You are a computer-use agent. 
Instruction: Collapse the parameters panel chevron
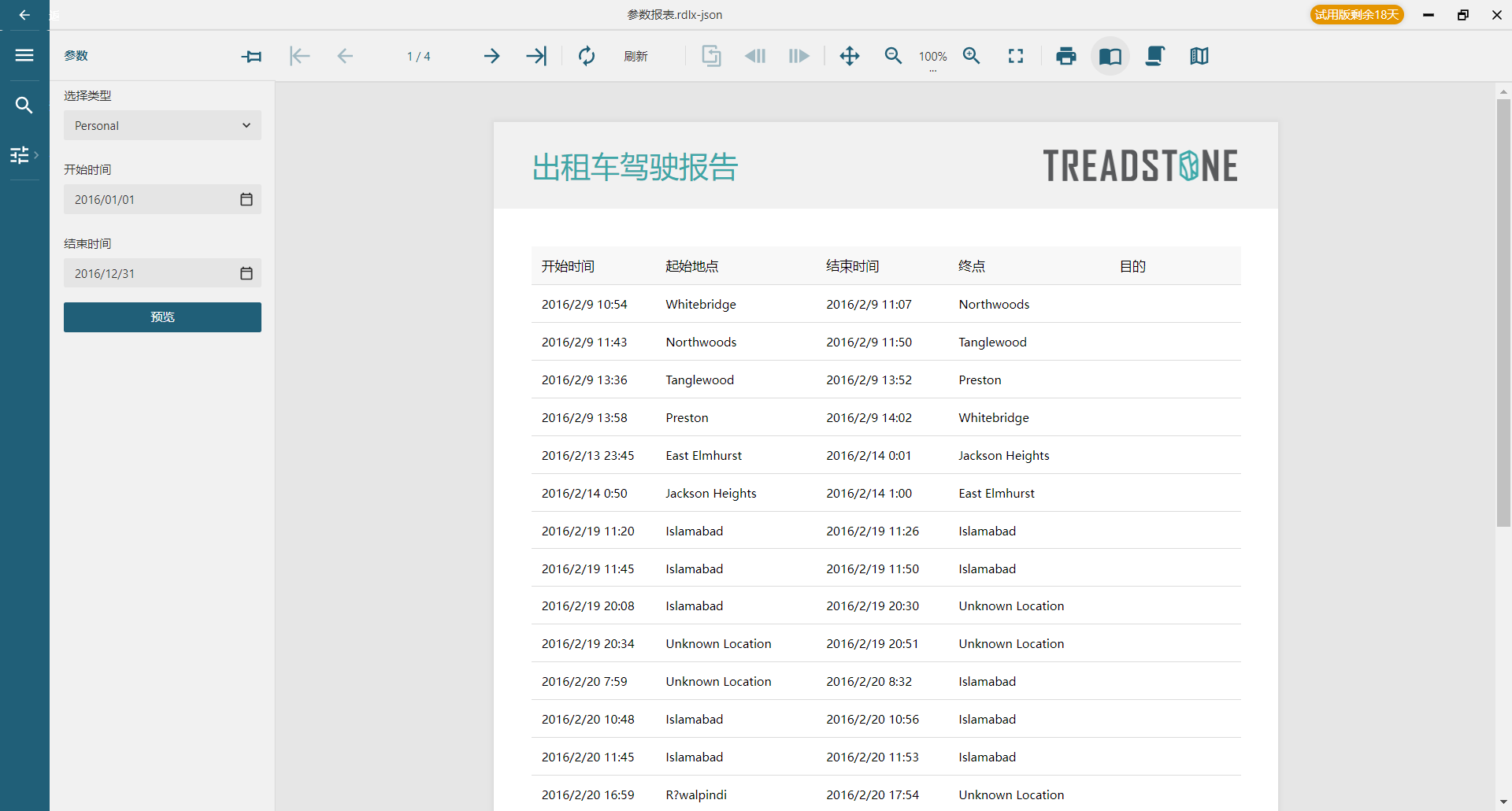click(35, 155)
